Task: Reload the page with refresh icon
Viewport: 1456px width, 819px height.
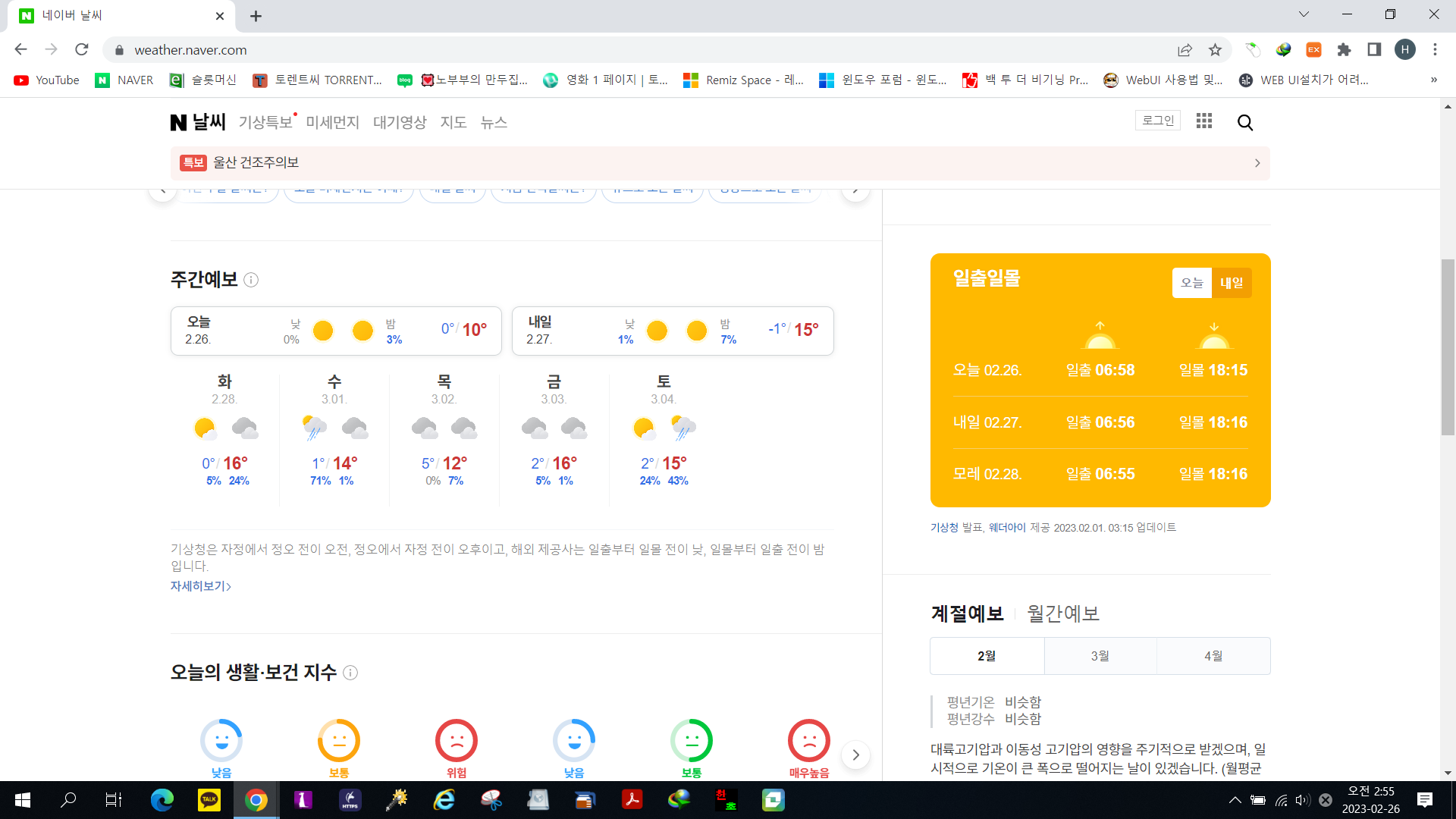Action: 82,49
